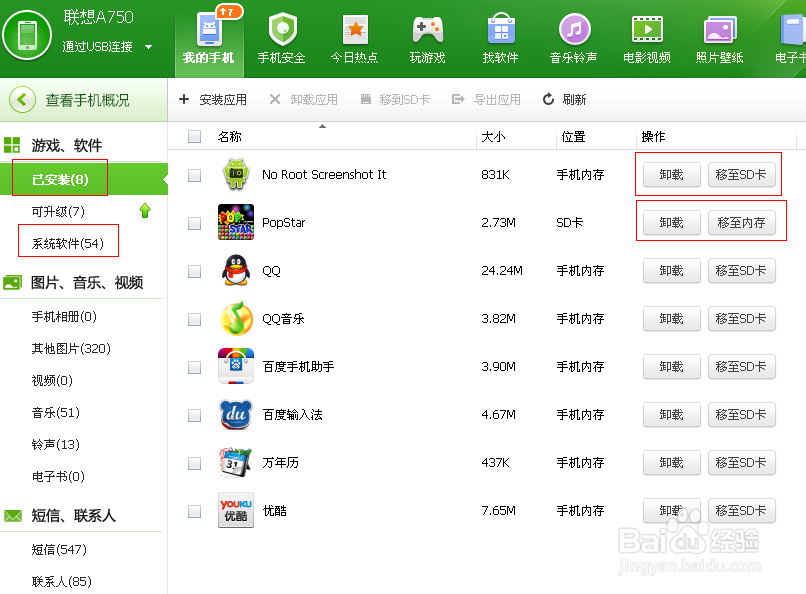
Task: Open the 今日热点 star icon
Action: point(355,30)
